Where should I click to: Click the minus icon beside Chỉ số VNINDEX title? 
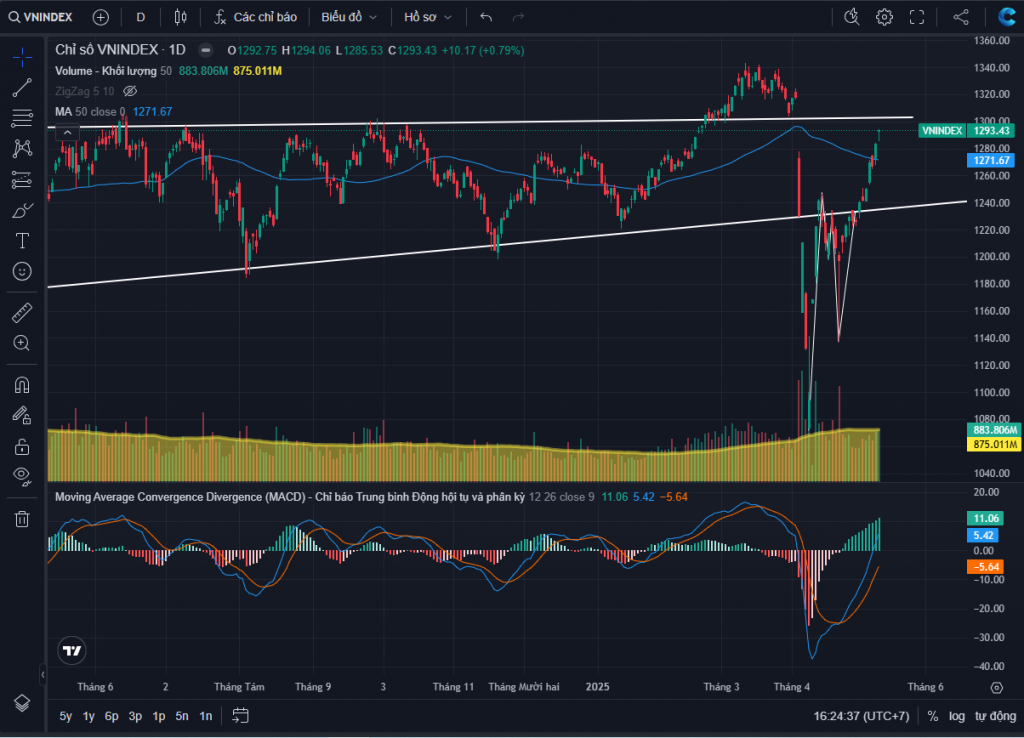206,50
